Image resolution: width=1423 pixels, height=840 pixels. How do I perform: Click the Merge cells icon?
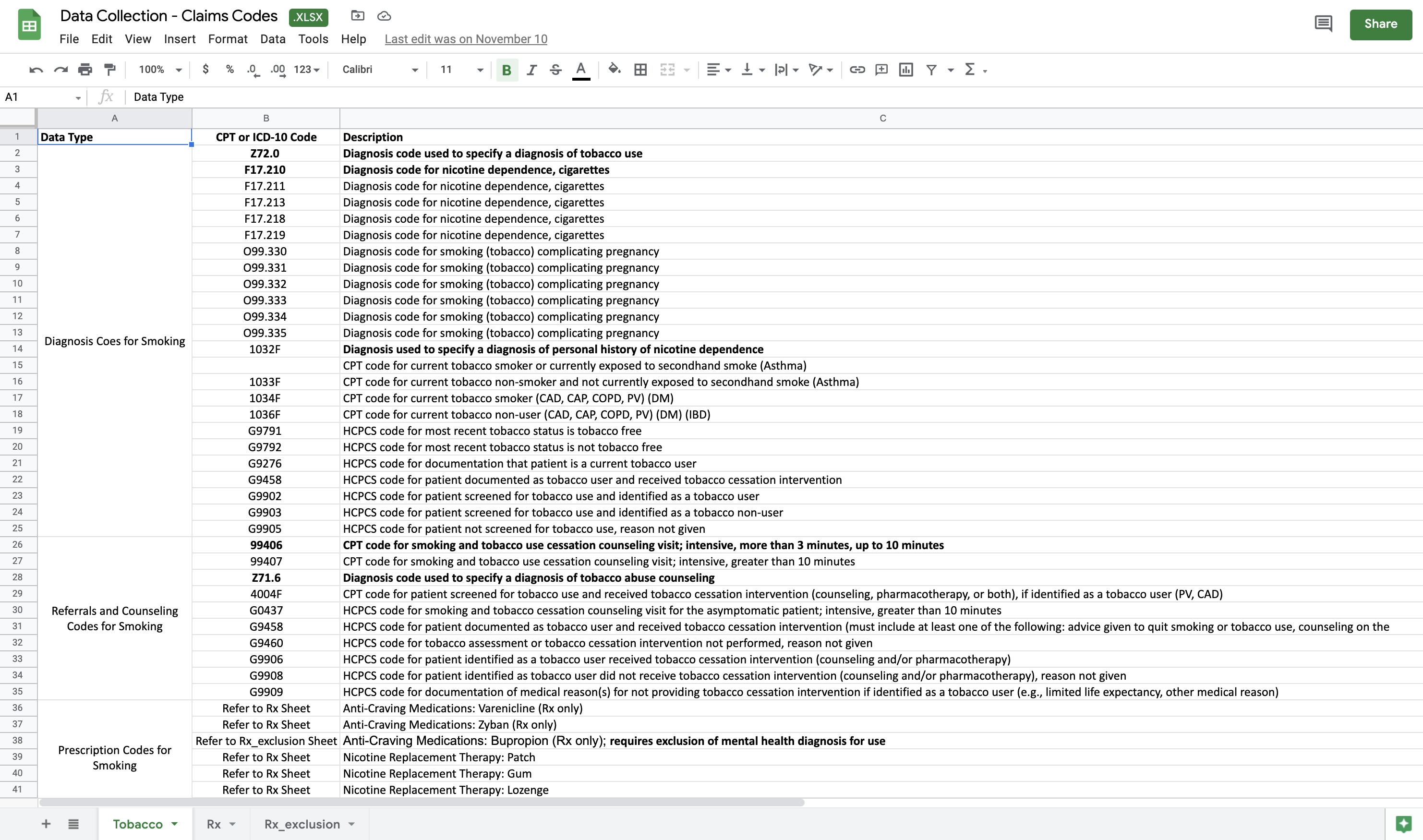pos(667,70)
